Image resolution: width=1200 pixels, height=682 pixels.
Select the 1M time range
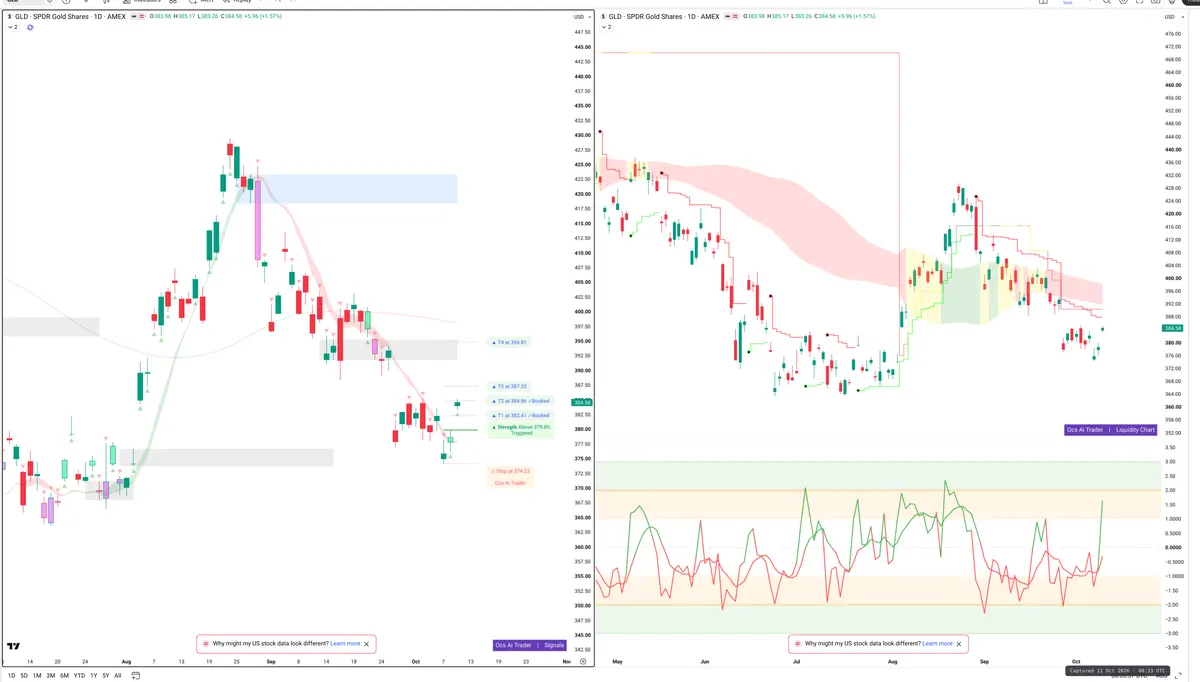tap(38, 676)
